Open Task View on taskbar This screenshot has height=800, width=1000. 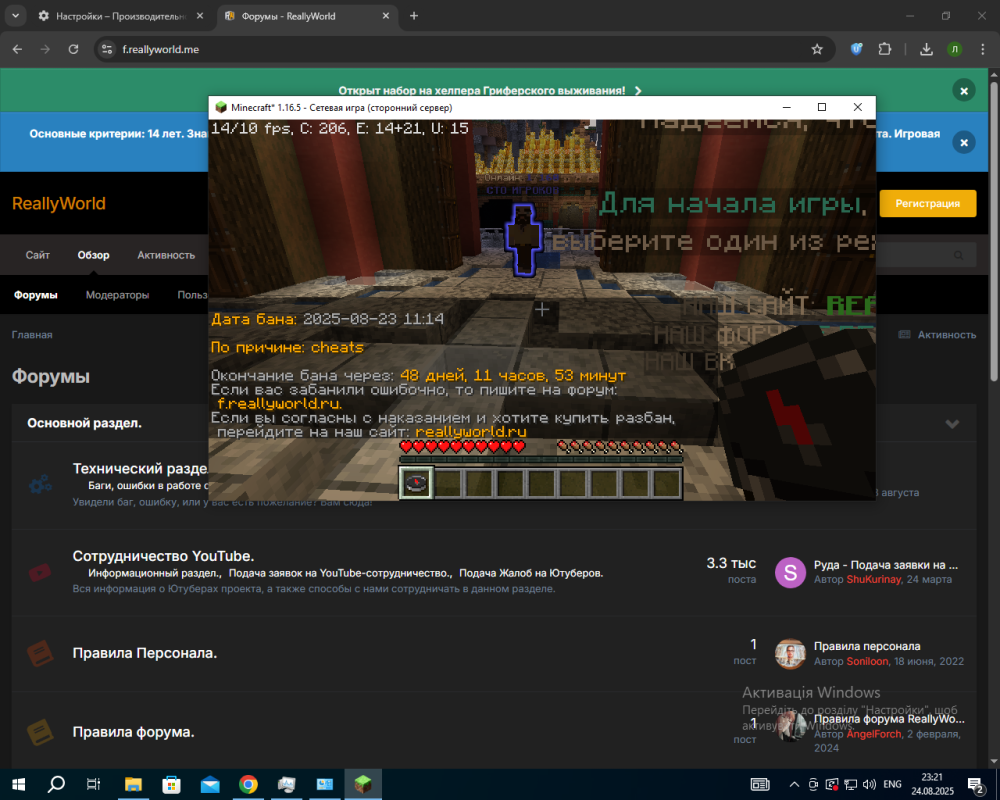pyautogui.click(x=94, y=784)
